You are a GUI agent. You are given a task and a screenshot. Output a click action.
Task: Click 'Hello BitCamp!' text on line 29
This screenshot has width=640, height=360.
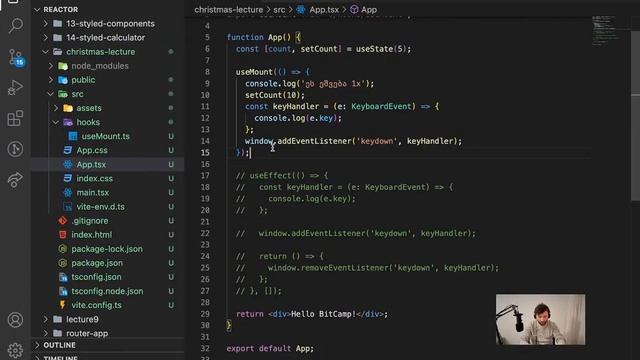[x=323, y=314]
